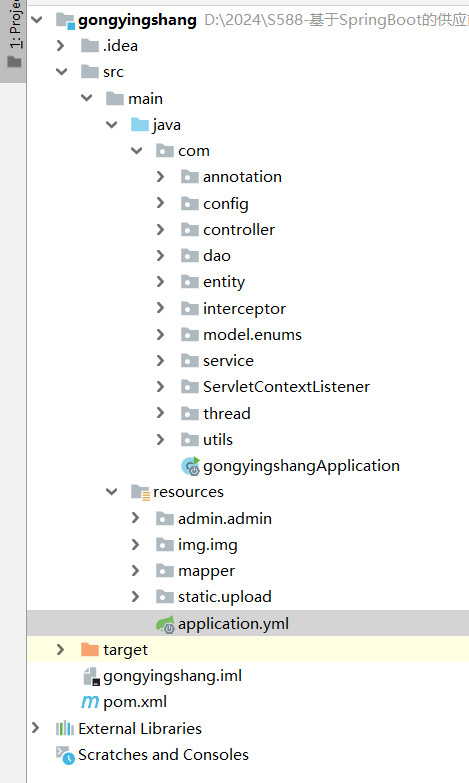Click the blue java source folder icon
This screenshot has width=469, height=783.
point(140,124)
